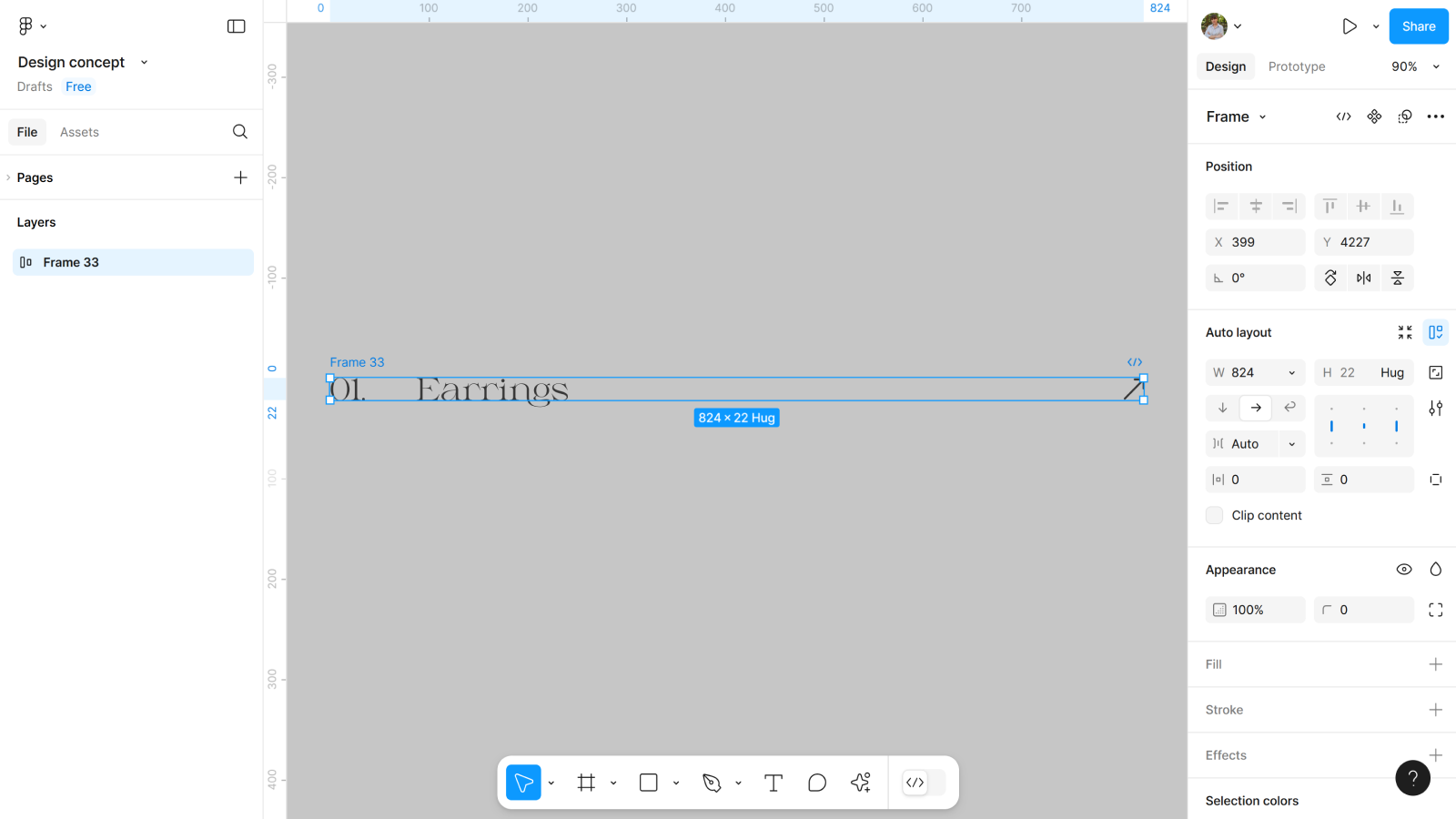Toggle Dev Mode switch in toolbar
Image resolution: width=1456 pixels, height=819 pixels.
pos(923,783)
